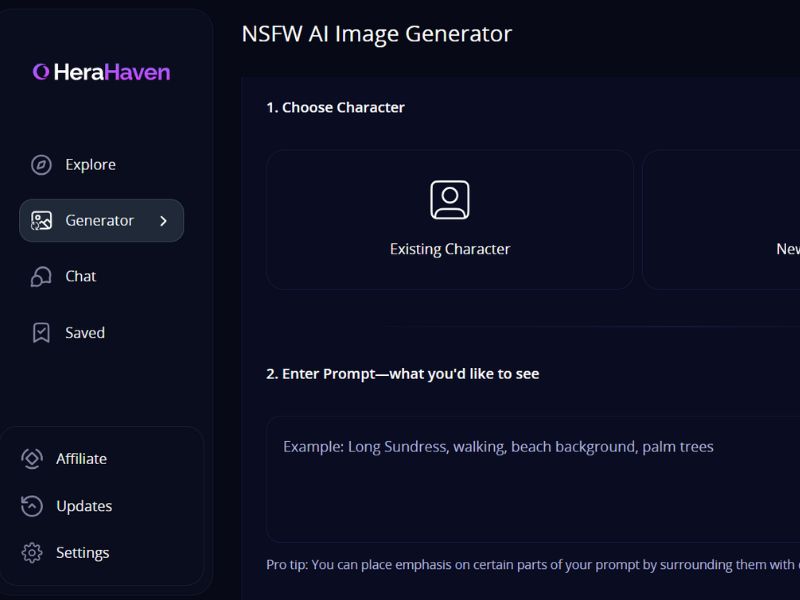The width and height of the screenshot is (800, 600).
Task: Go to the Chat section
Action: click(x=81, y=276)
